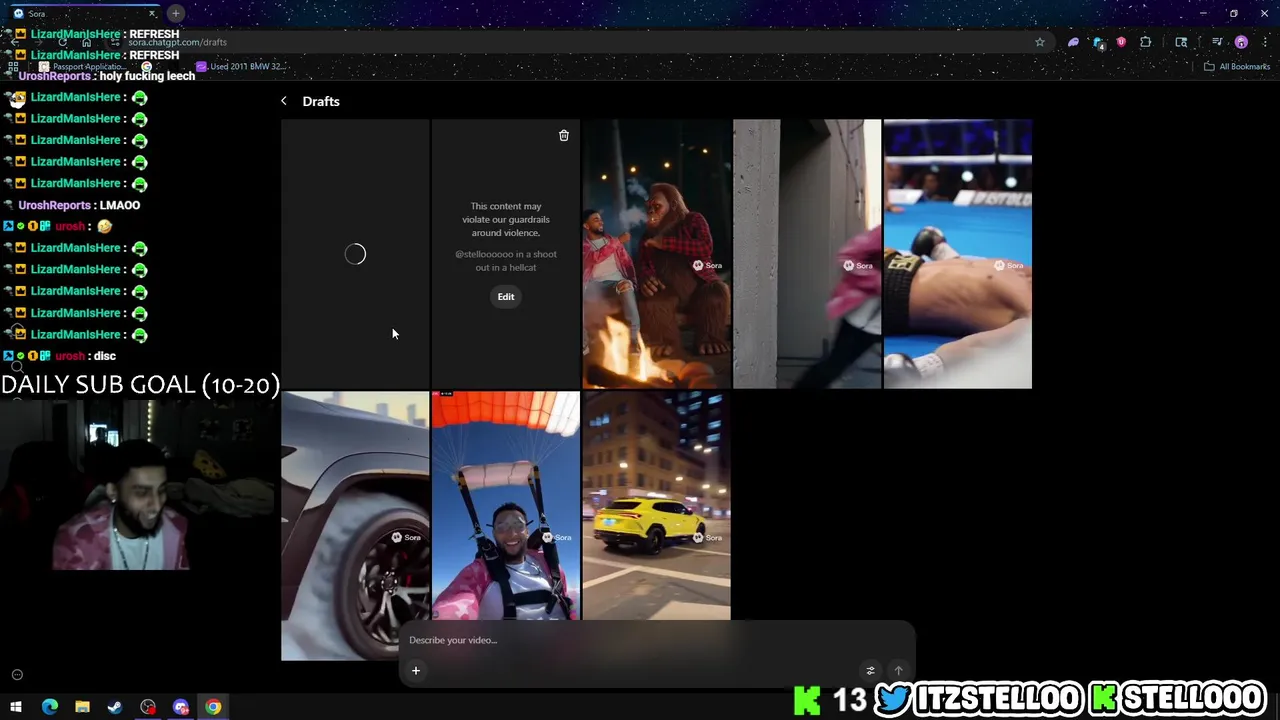Open the shield extension icon in toolbar
The width and height of the screenshot is (1280, 720).
[x=1121, y=42]
